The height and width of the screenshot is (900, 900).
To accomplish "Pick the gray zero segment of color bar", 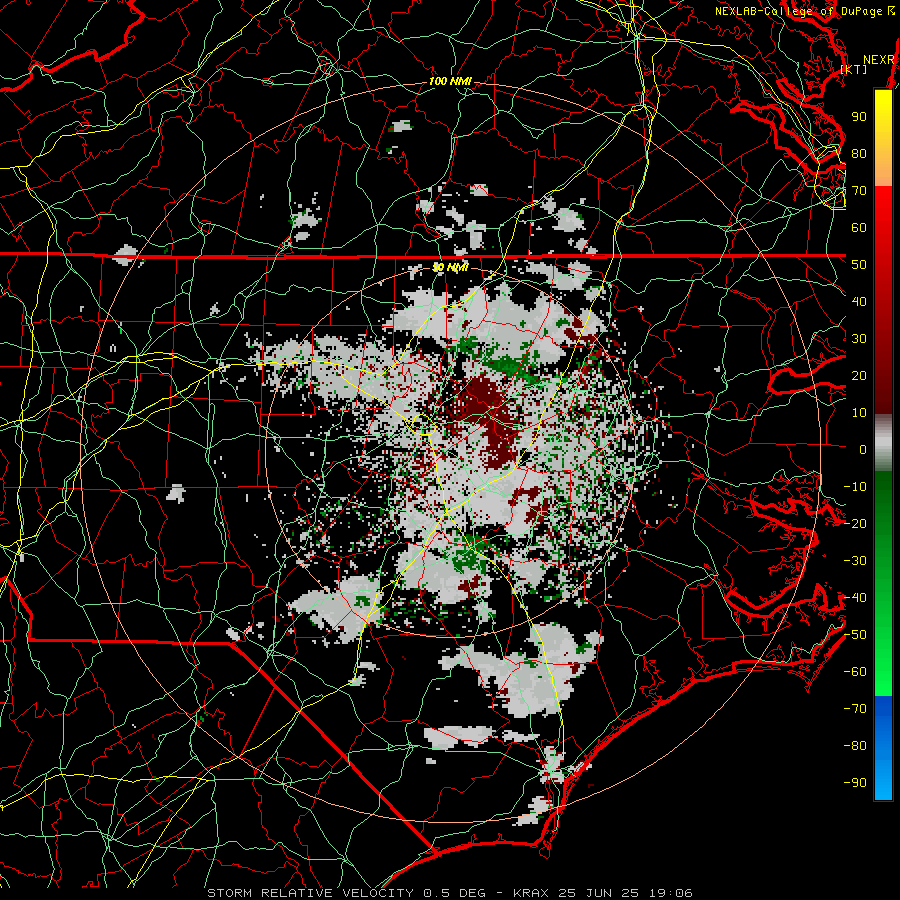I will pos(883,443).
